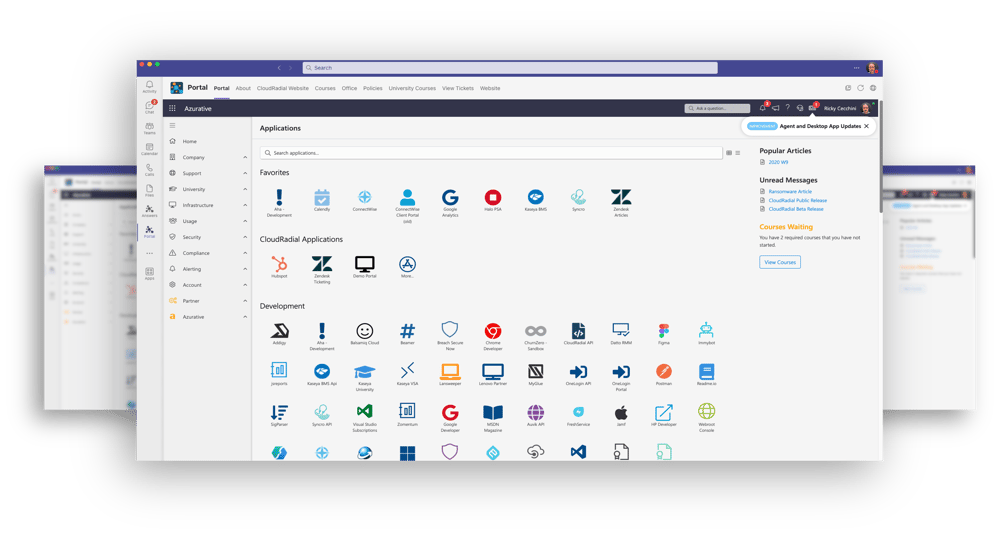Open Zendesk Ticketing app

322,270
